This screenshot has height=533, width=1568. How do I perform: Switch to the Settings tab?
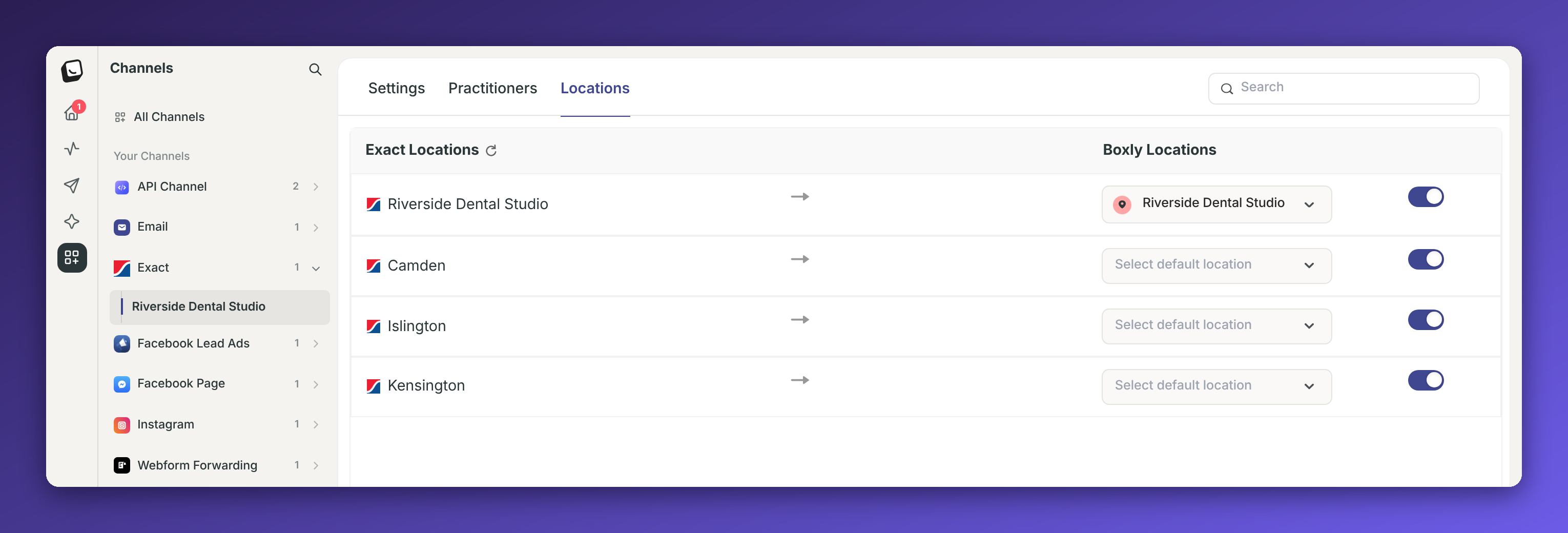[396, 88]
